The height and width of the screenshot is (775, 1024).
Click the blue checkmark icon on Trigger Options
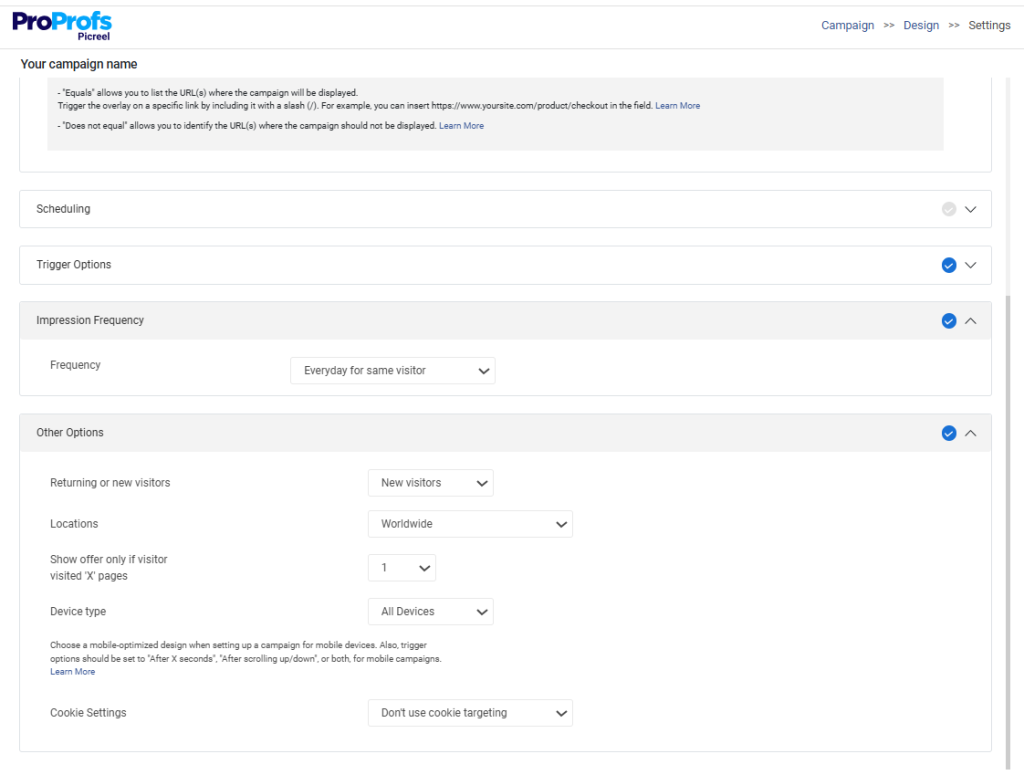tap(948, 265)
